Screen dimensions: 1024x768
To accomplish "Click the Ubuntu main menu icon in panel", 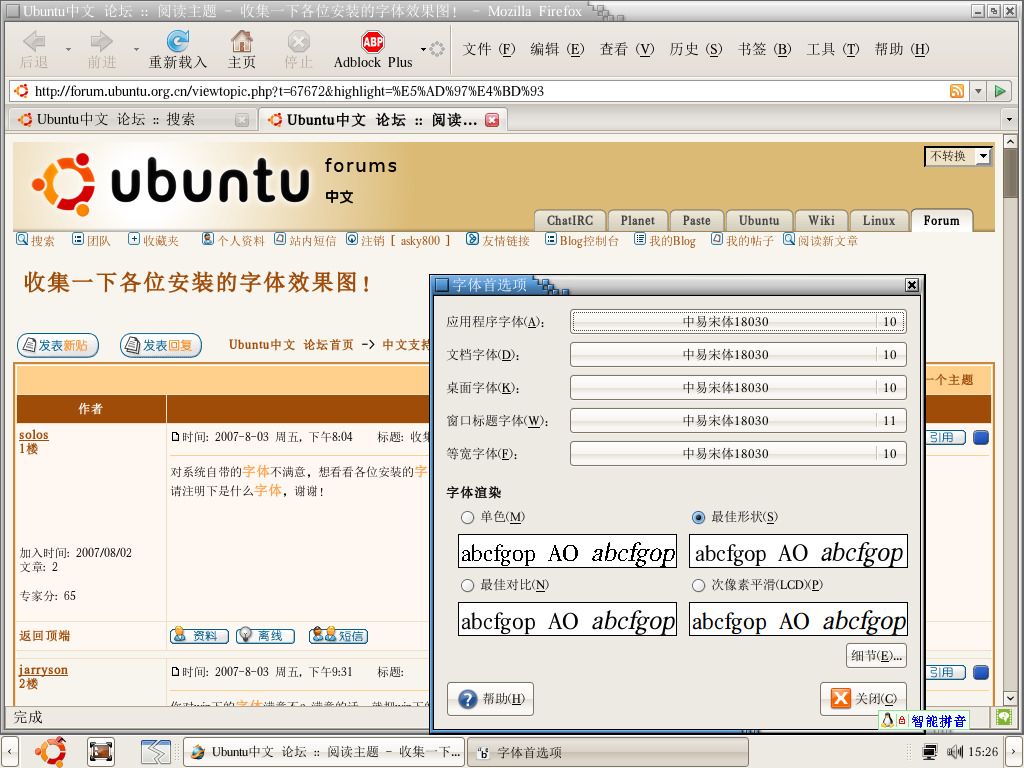I will [51, 752].
